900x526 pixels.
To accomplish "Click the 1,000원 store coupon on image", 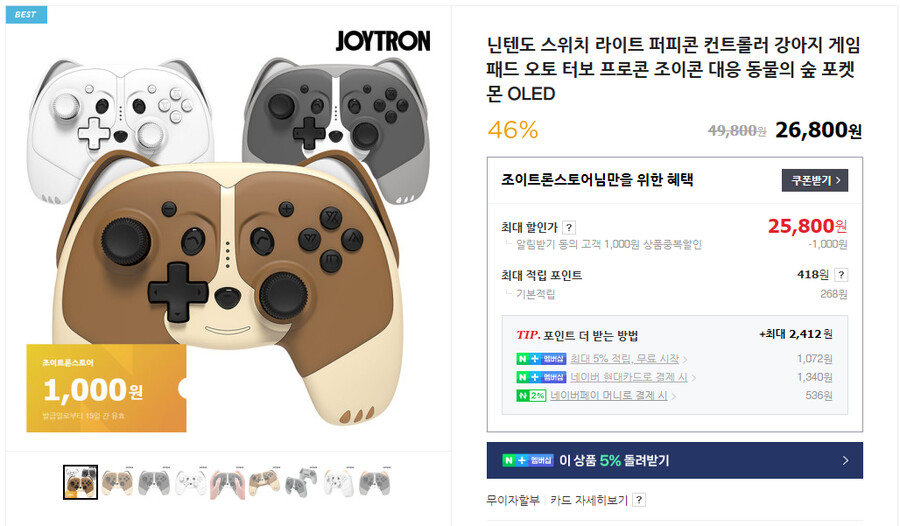I will (106, 388).
